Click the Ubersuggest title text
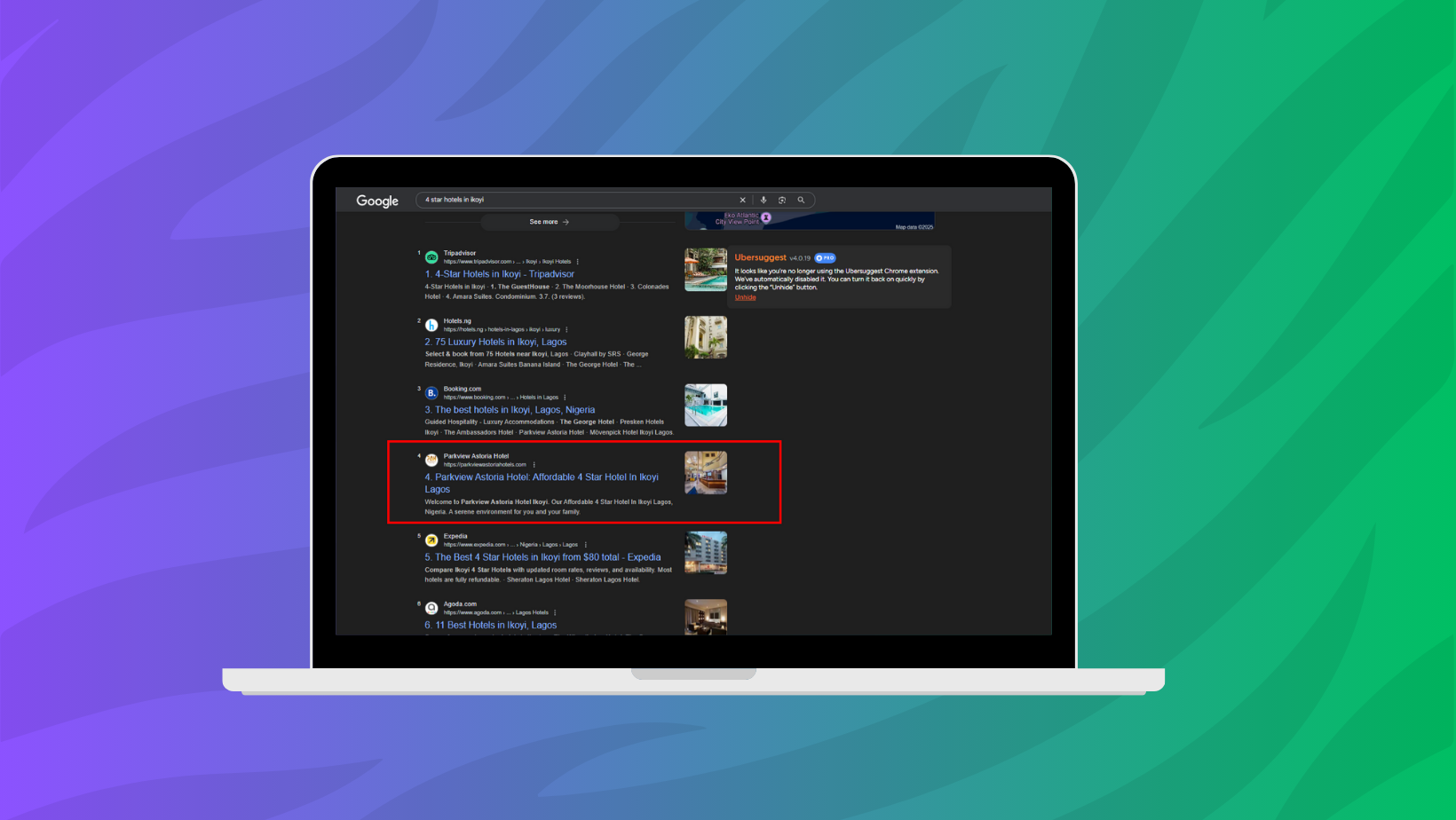 tap(761, 257)
